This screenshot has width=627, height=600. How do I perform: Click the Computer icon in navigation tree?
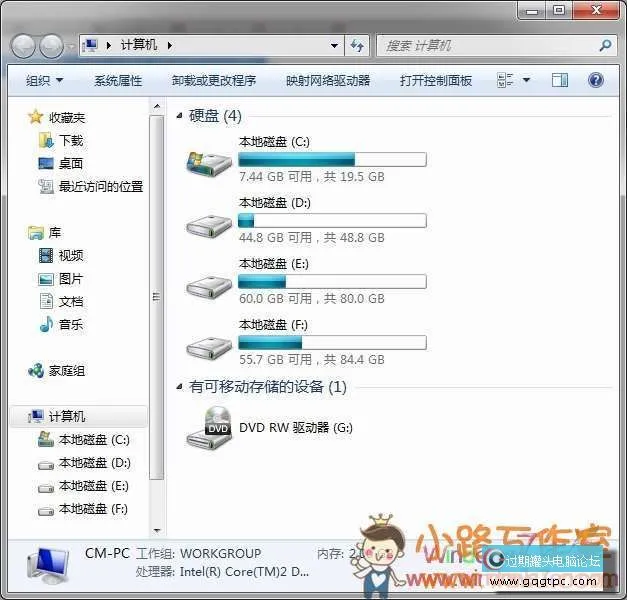point(36,416)
